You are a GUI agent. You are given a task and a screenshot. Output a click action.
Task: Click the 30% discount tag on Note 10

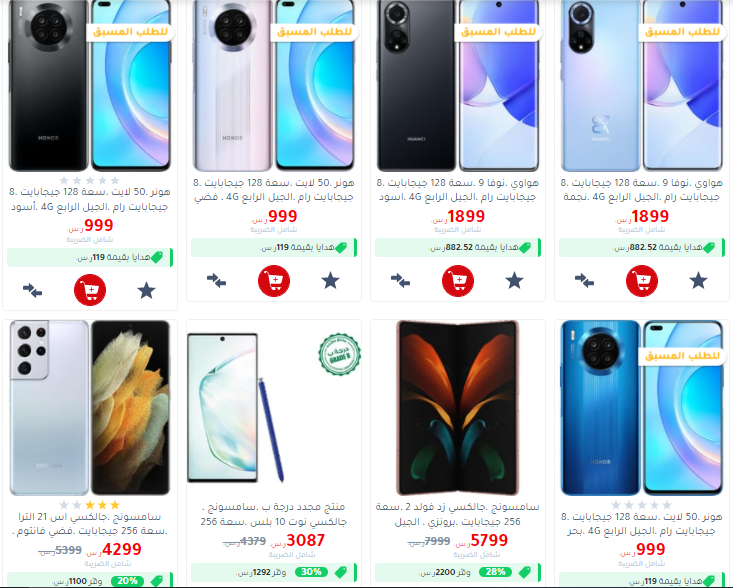tap(311, 572)
